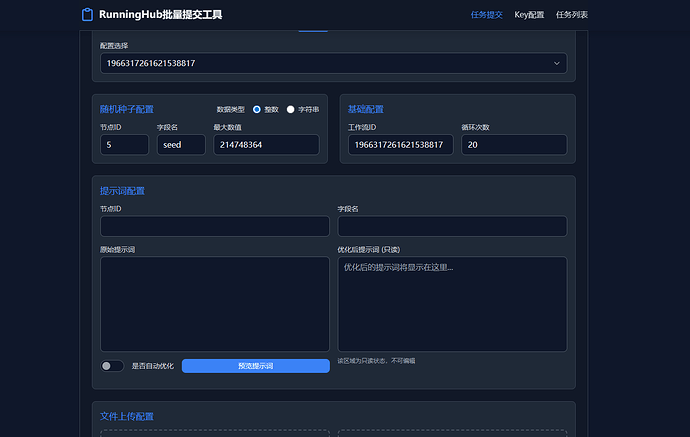Open the 任务提交 navigation tab

486,15
